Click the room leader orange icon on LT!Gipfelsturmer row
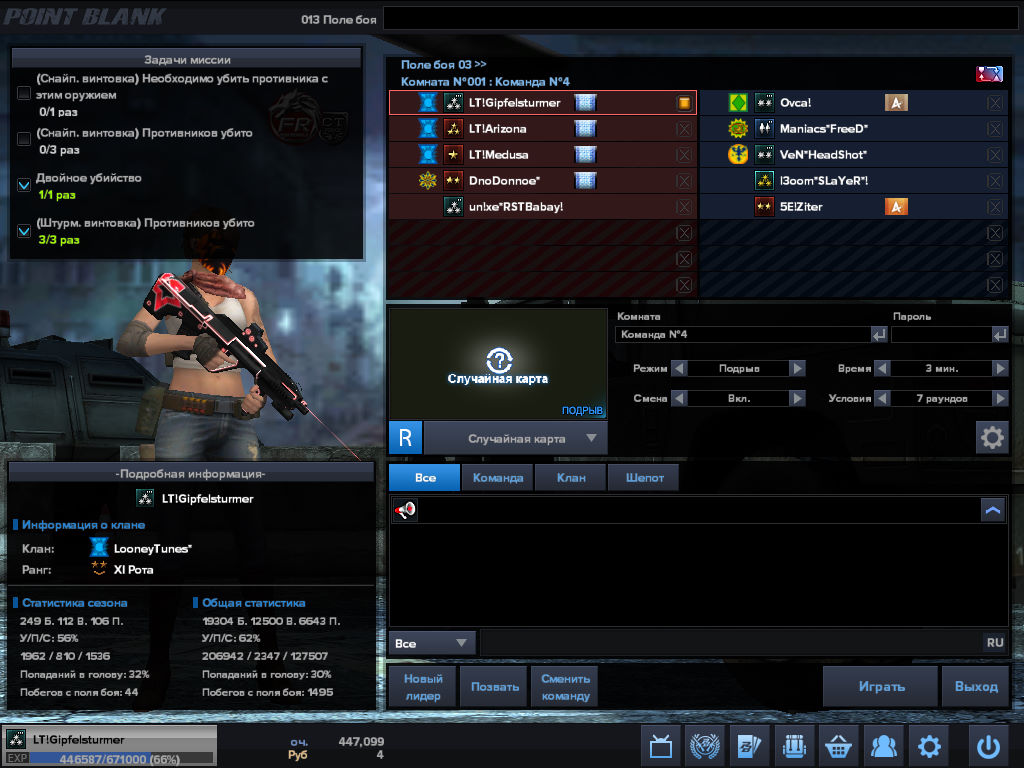 (684, 103)
